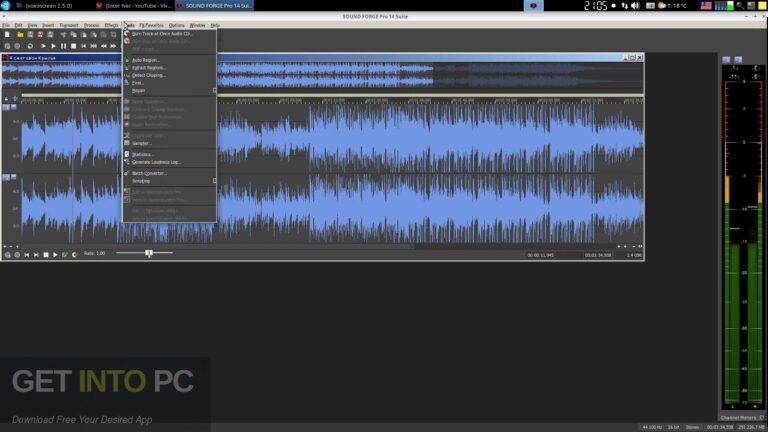Select Auto Region menu entry
Image resolution: width=768 pixels, height=432 pixels.
(169, 60)
